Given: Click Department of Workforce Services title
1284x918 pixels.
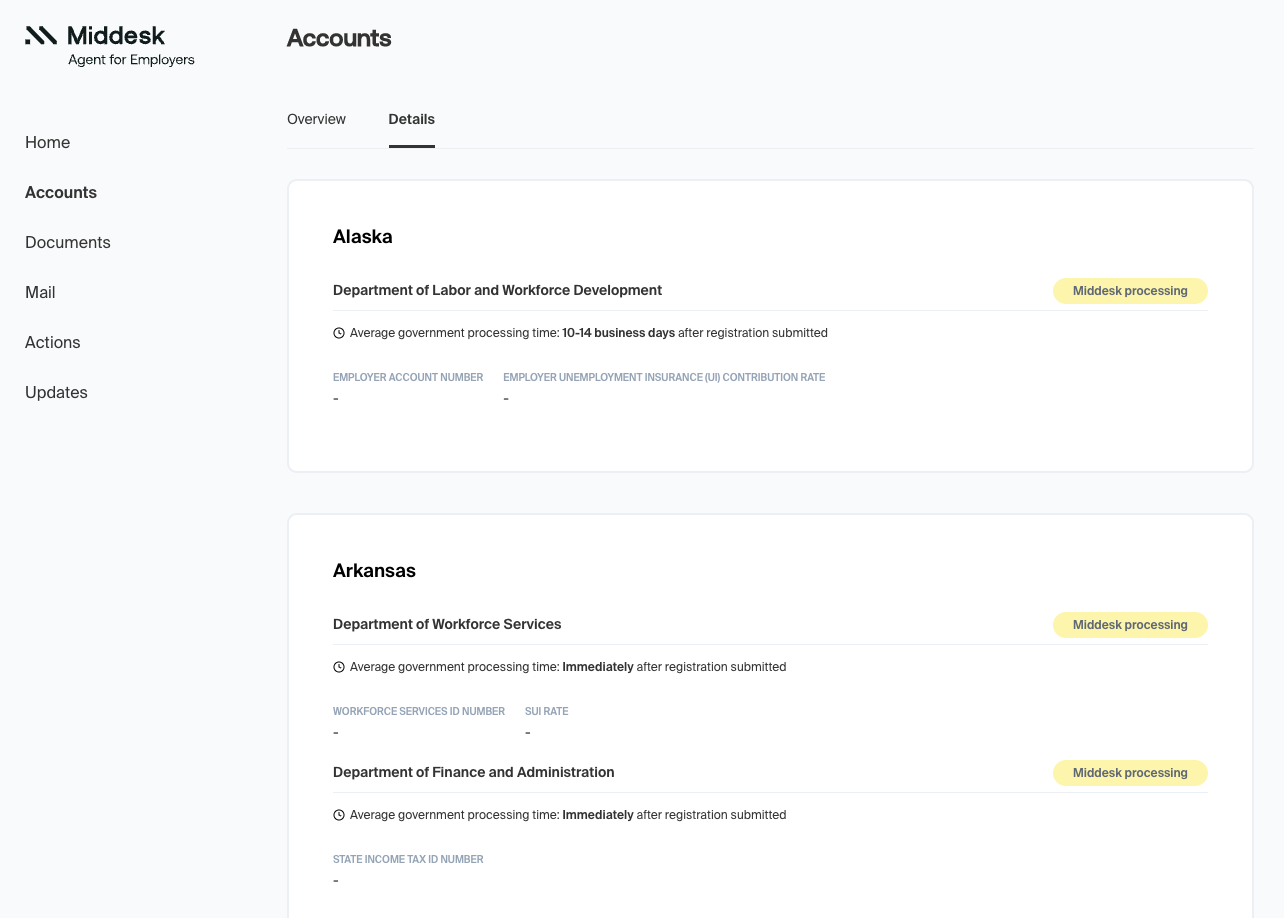Looking at the screenshot, I should [x=447, y=624].
